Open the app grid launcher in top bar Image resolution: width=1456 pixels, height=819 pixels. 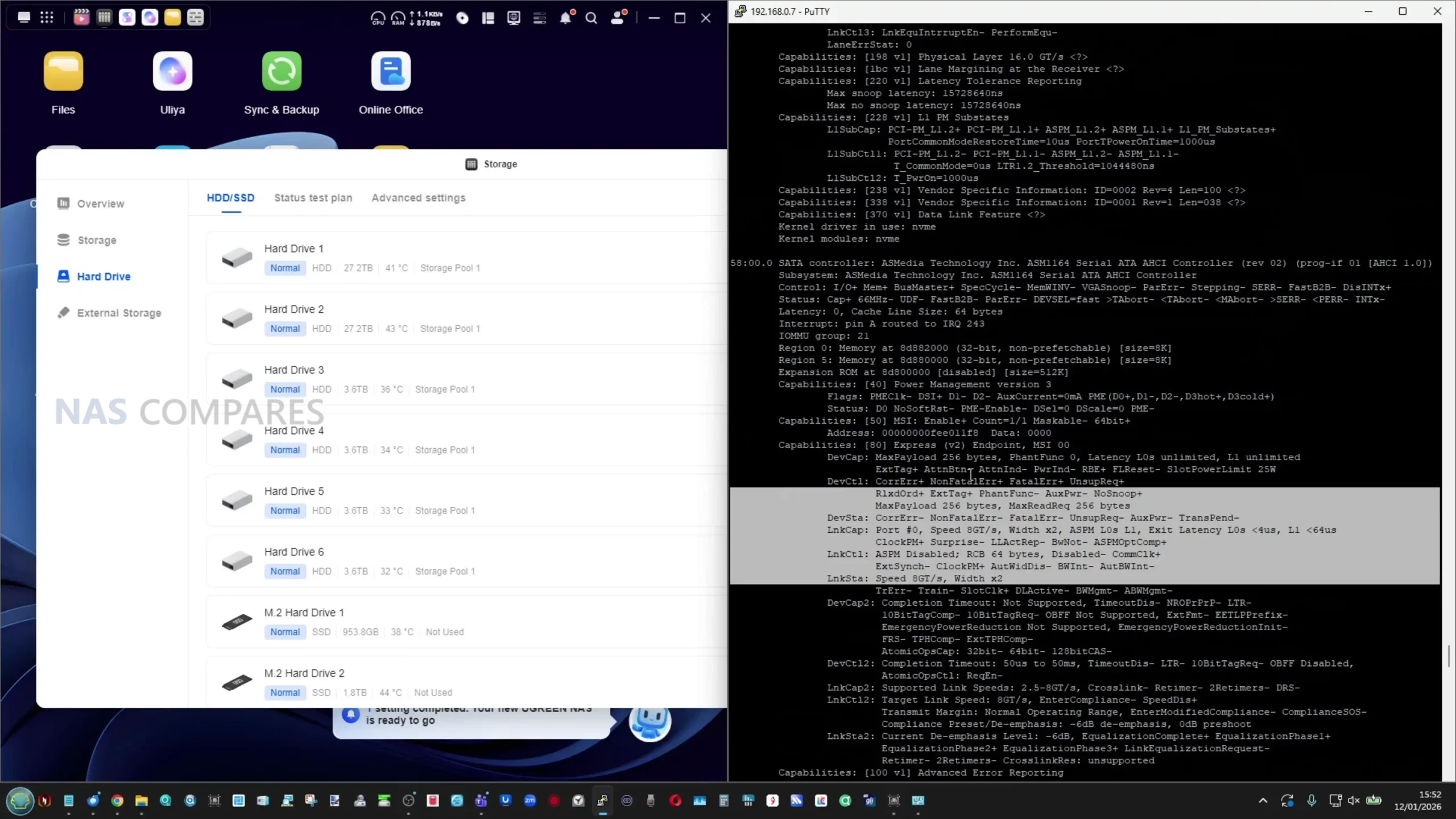tap(47, 18)
